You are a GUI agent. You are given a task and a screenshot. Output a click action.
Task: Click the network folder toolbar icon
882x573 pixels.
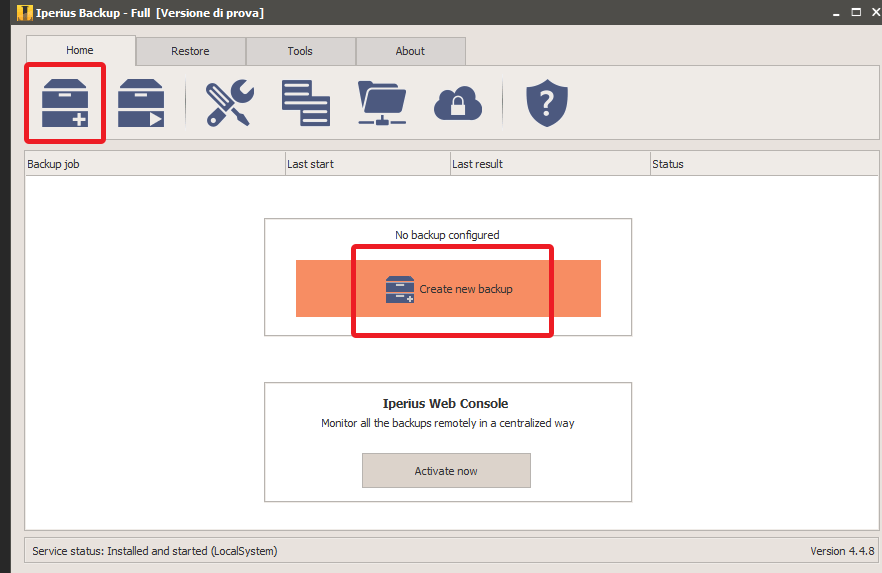pyautogui.click(x=382, y=102)
